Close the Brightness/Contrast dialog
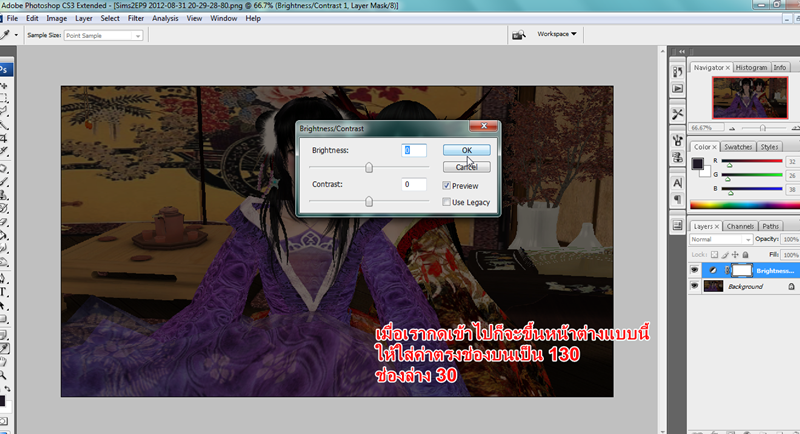 (x=484, y=126)
